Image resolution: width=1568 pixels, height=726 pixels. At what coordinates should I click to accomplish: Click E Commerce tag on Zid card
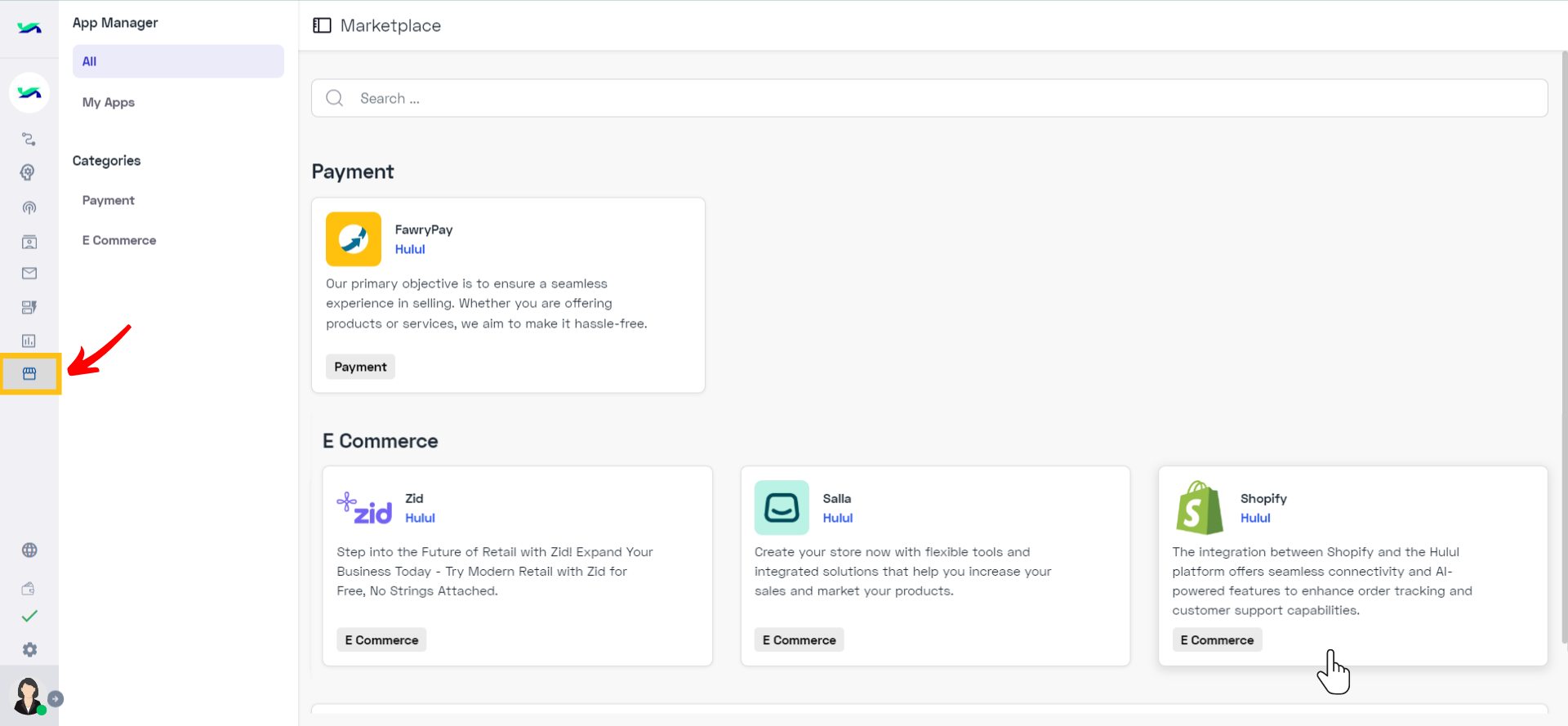coord(381,640)
